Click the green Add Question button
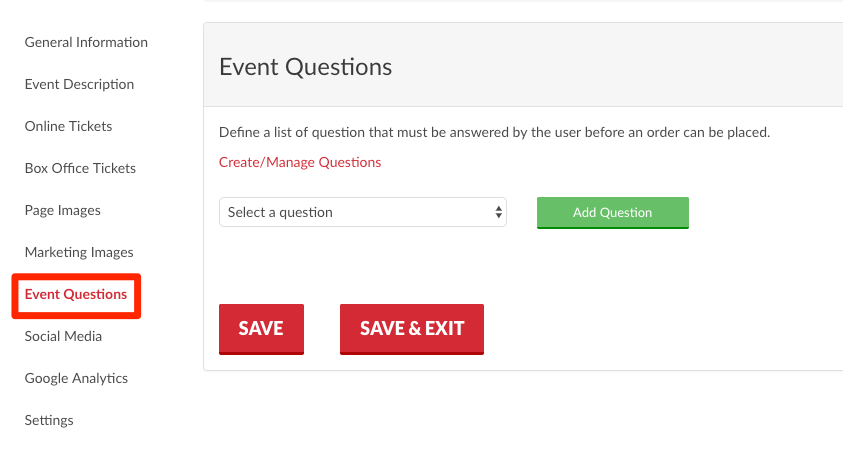This screenshot has width=843, height=460. (x=612, y=213)
